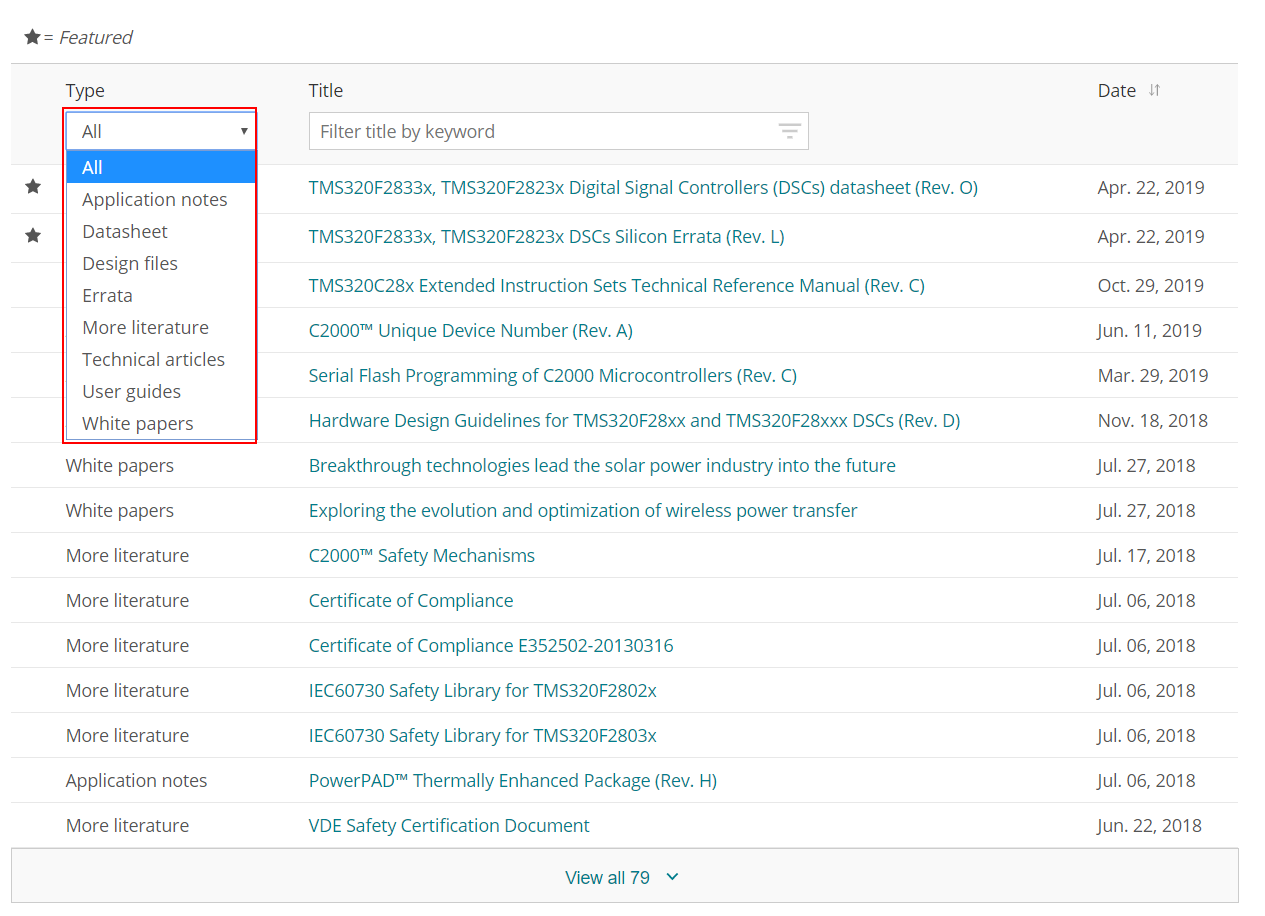The height and width of the screenshot is (916, 1265).
Task: Click the Date column sort icon
Action: pyautogui.click(x=1154, y=90)
